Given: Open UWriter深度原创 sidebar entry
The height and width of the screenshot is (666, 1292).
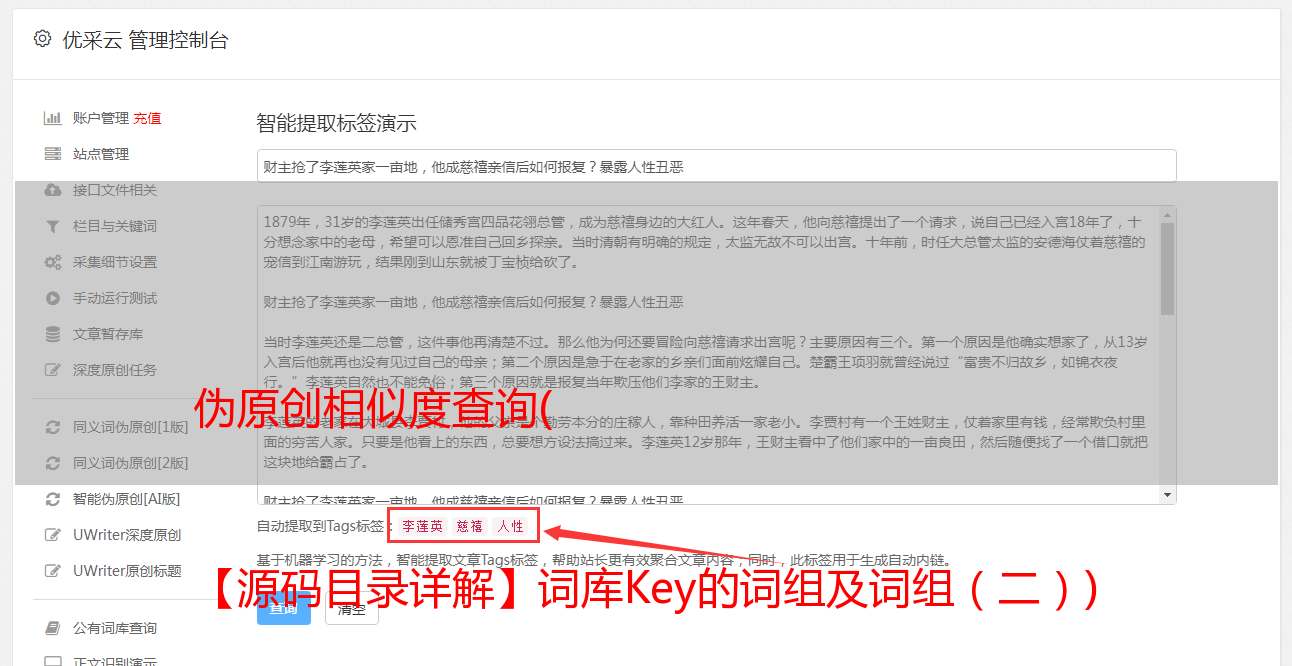Looking at the screenshot, I should click(x=127, y=535).
